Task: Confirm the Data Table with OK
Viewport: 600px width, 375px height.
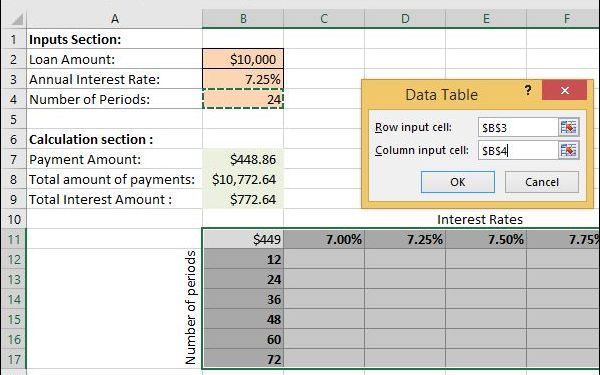Action: coord(458,182)
